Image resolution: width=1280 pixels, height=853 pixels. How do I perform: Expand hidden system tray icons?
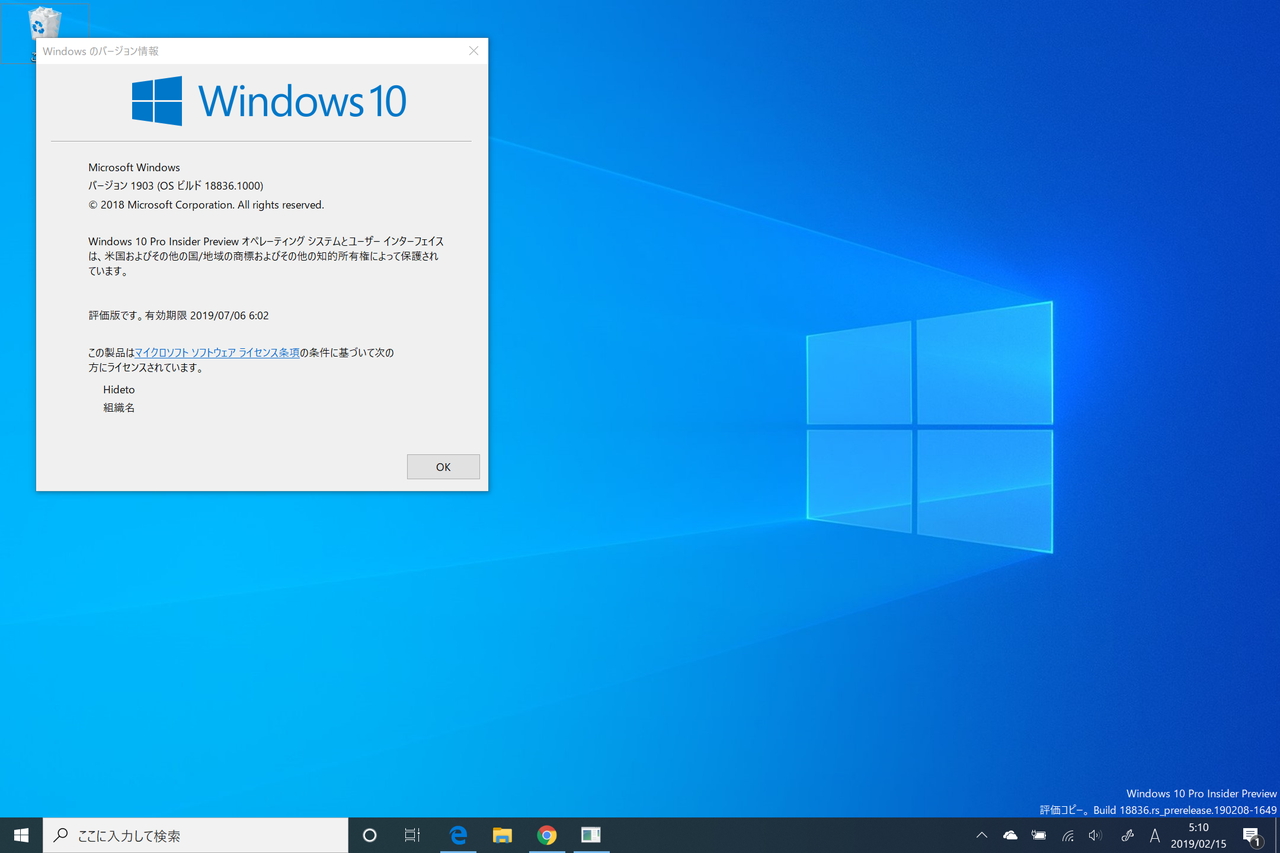coord(982,835)
